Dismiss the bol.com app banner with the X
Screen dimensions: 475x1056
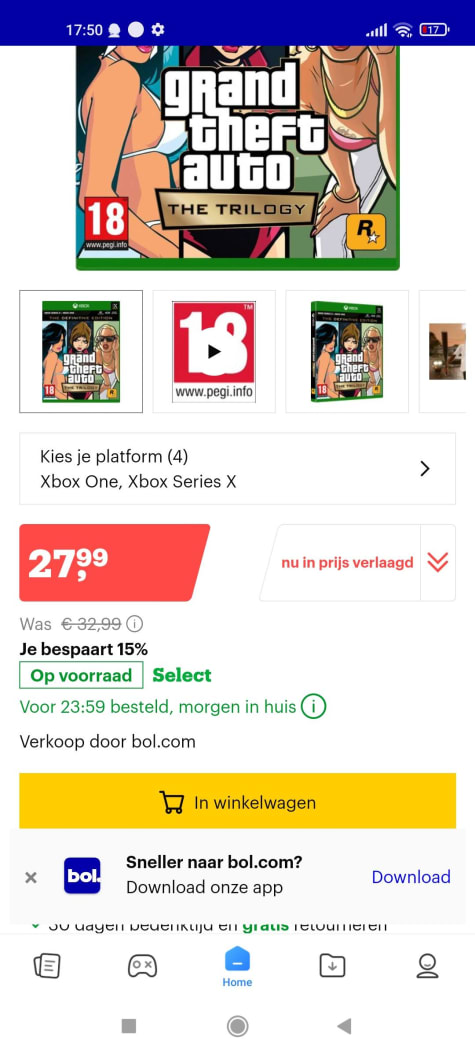pos(30,878)
